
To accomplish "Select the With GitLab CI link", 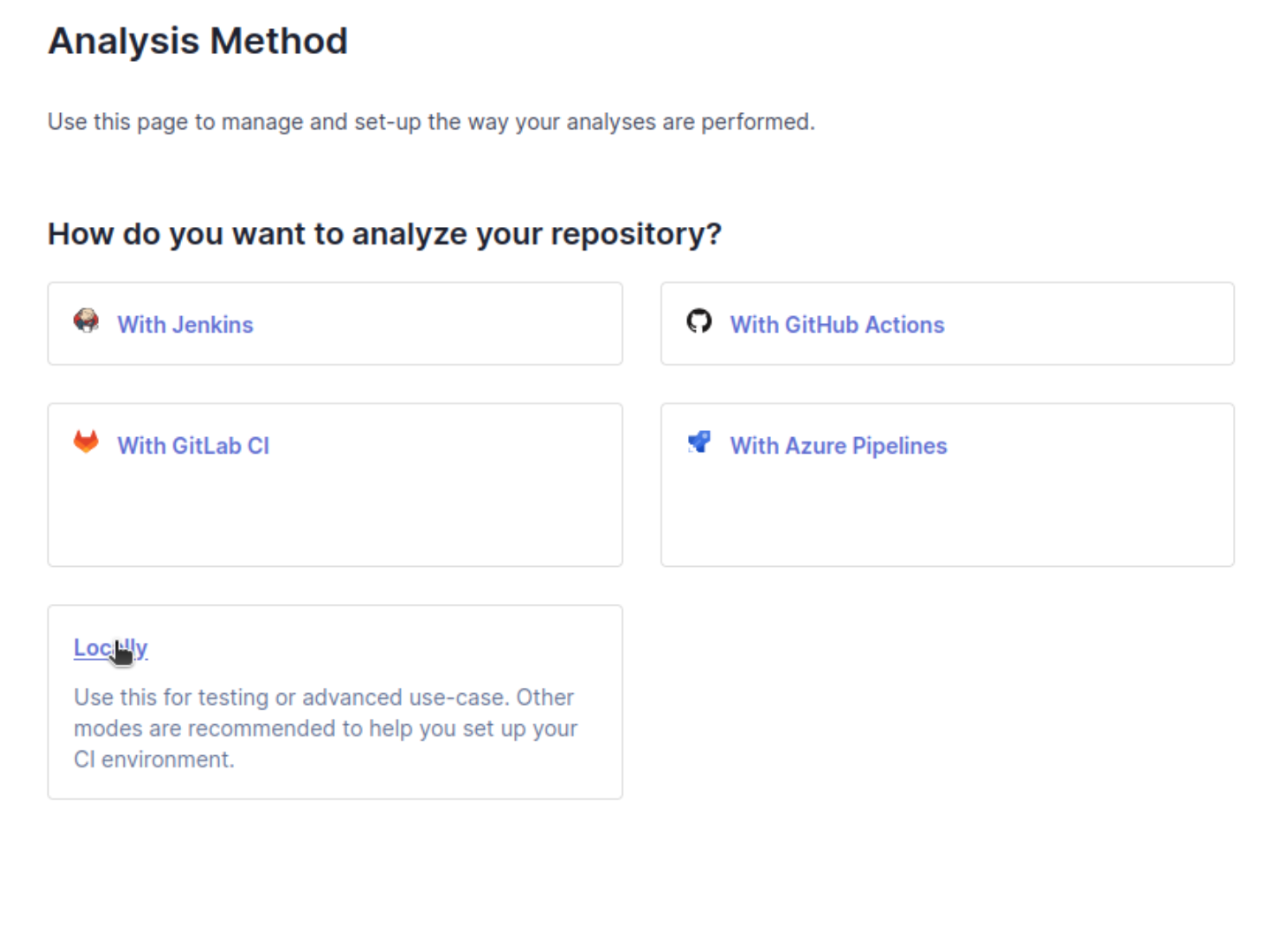I will 193,446.
